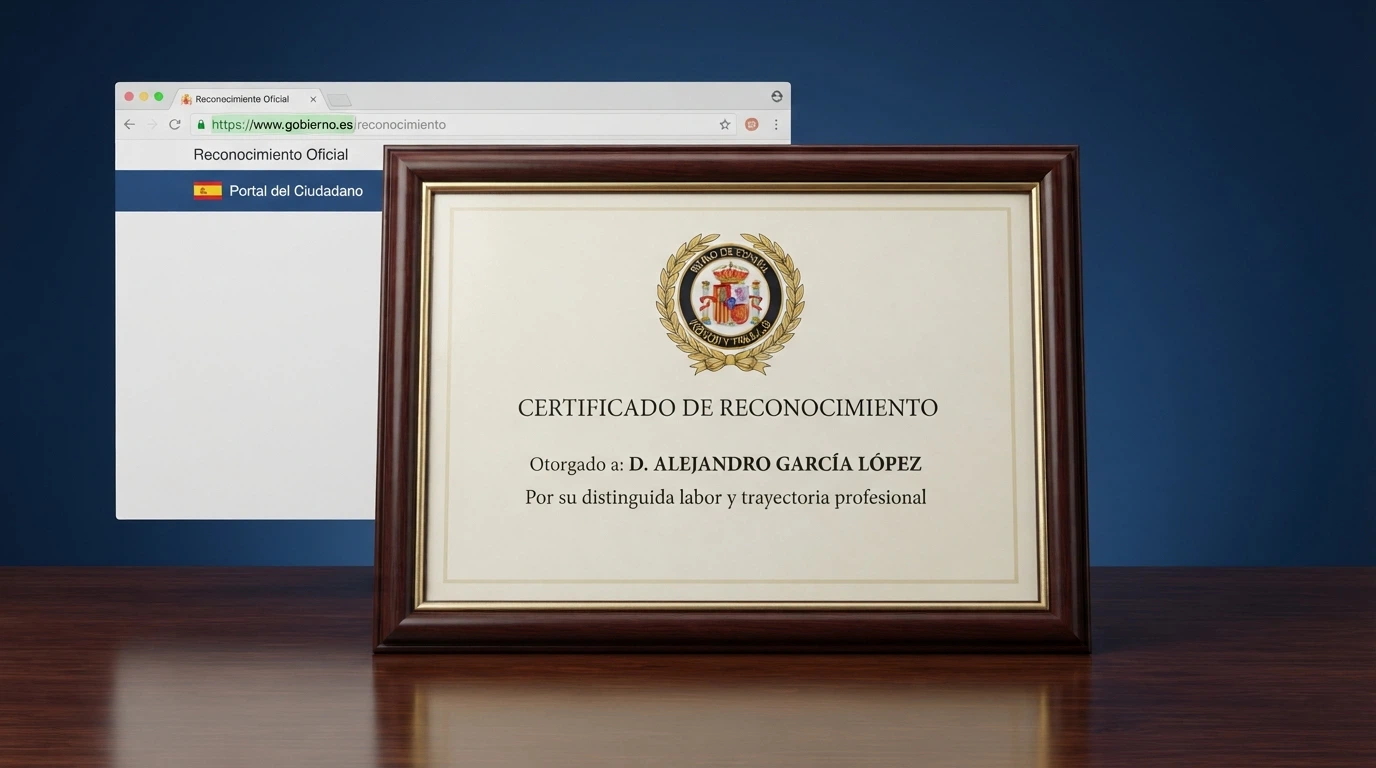This screenshot has width=1376, height=768.
Task: Go back with the browser back arrow
Action: pyautogui.click(x=129, y=124)
